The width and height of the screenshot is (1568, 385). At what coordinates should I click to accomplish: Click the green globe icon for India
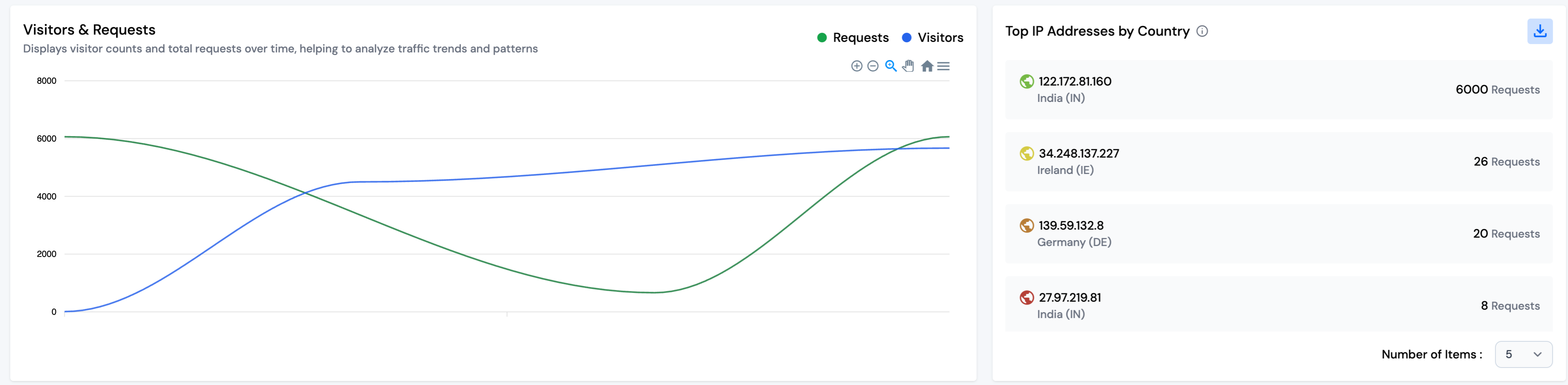coord(1026,82)
